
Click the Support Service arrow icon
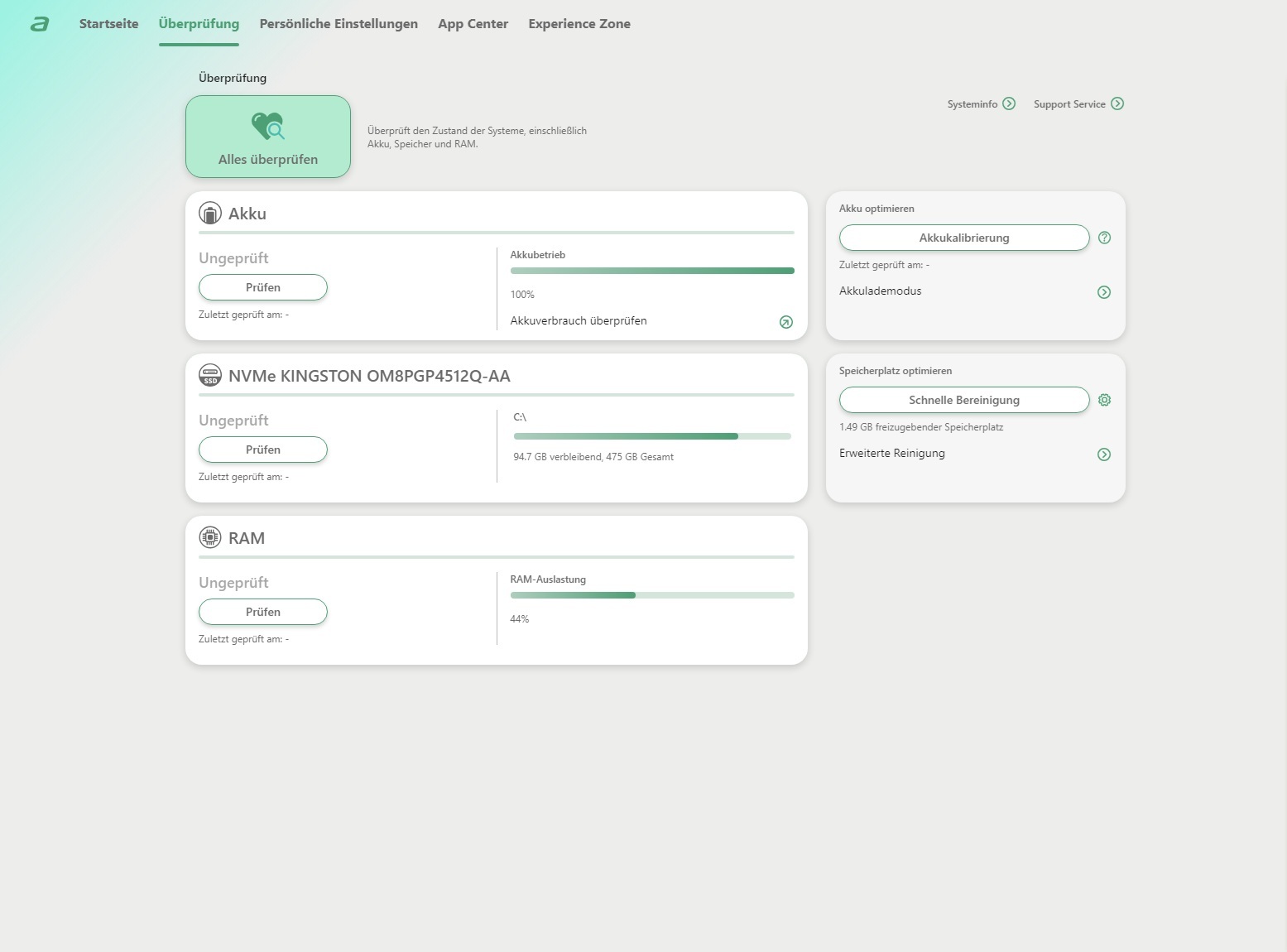[x=1117, y=103]
